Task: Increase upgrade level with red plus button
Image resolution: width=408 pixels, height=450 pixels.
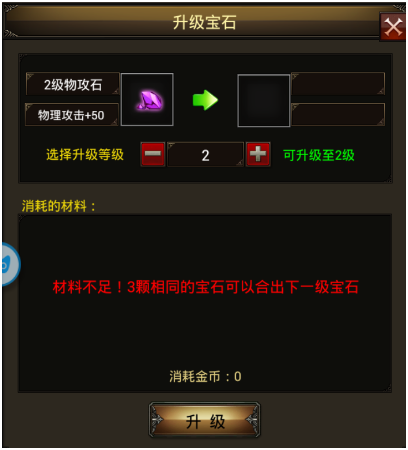Action: 258,154
